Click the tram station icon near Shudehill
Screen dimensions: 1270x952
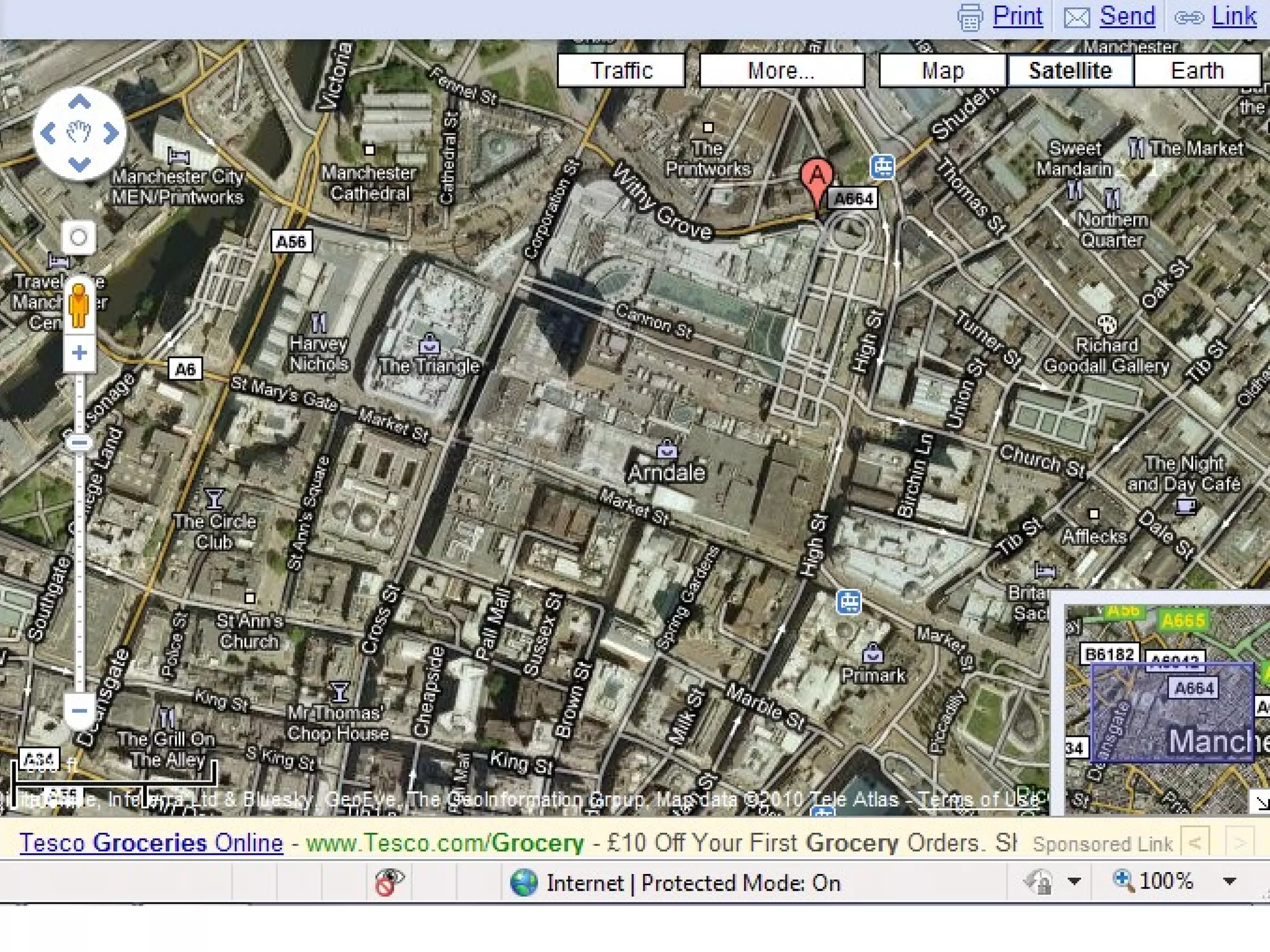click(x=882, y=167)
